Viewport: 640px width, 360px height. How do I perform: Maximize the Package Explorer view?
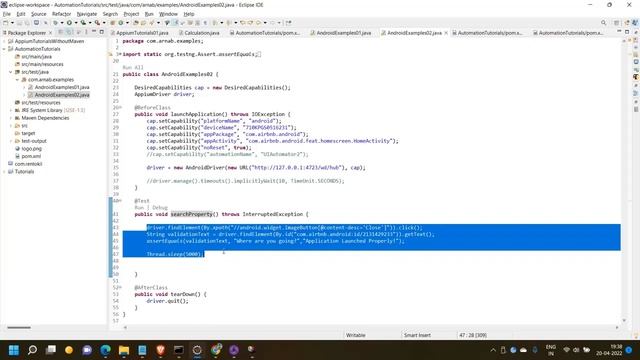pyautogui.click(x=102, y=32)
